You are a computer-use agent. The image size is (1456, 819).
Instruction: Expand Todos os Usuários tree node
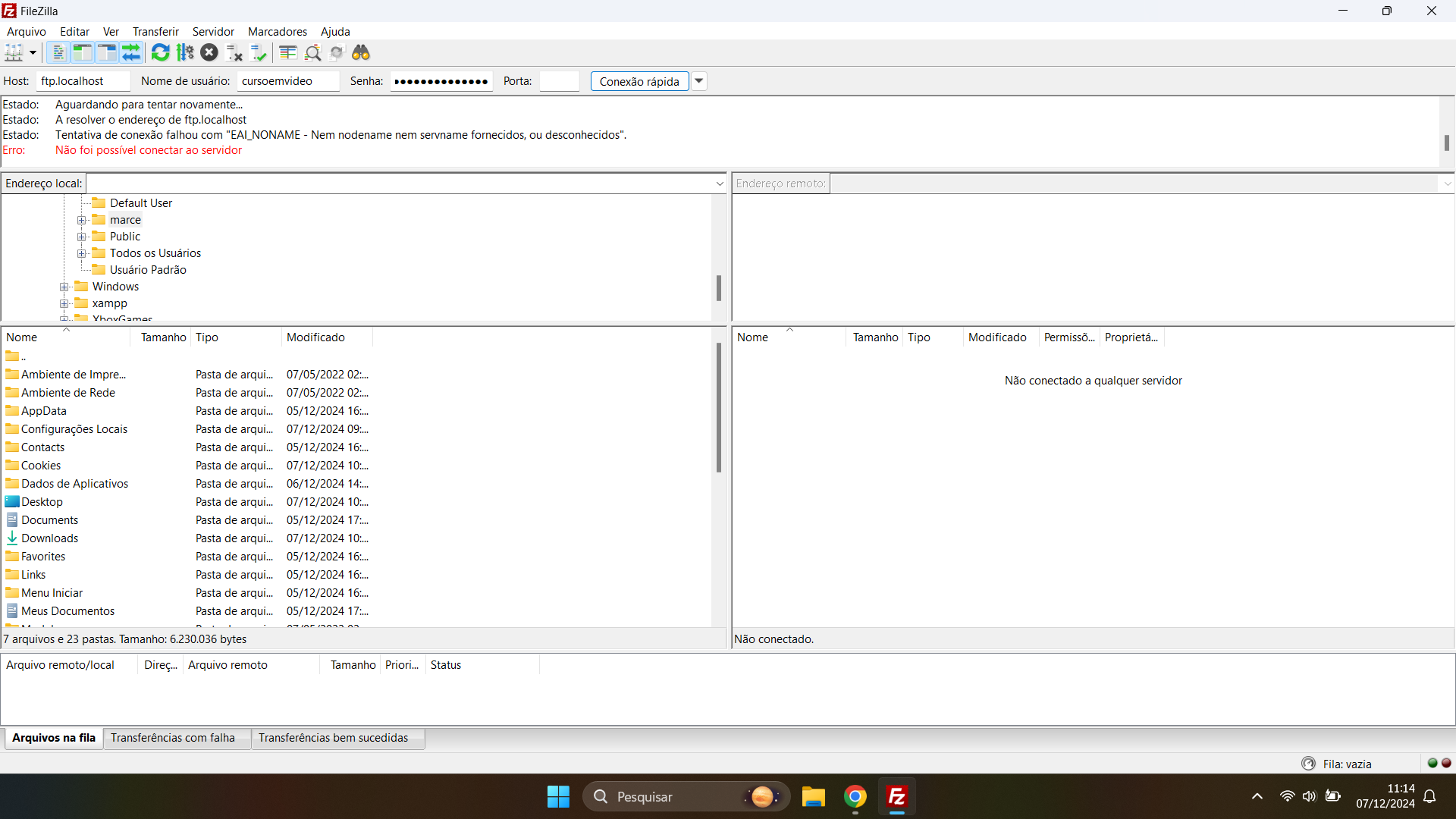click(82, 253)
